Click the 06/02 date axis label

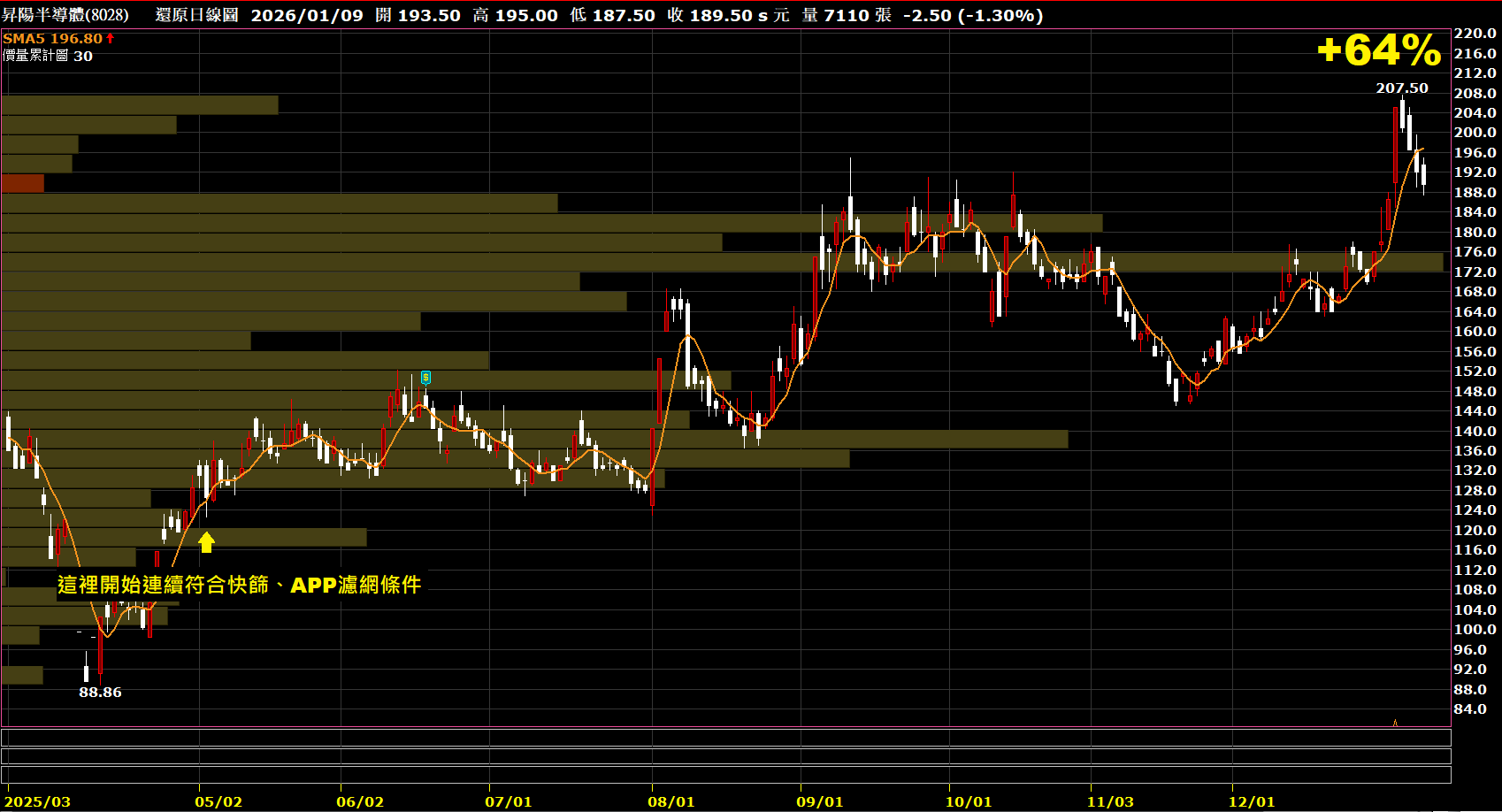[x=360, y=801]
